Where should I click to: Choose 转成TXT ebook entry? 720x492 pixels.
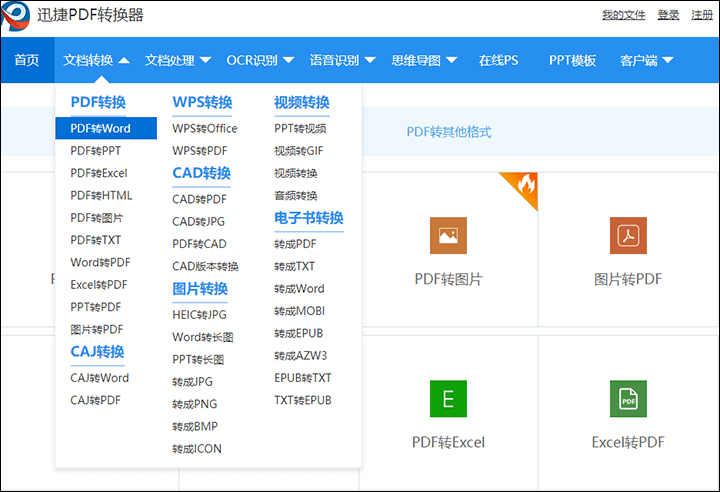coord(294,266)
